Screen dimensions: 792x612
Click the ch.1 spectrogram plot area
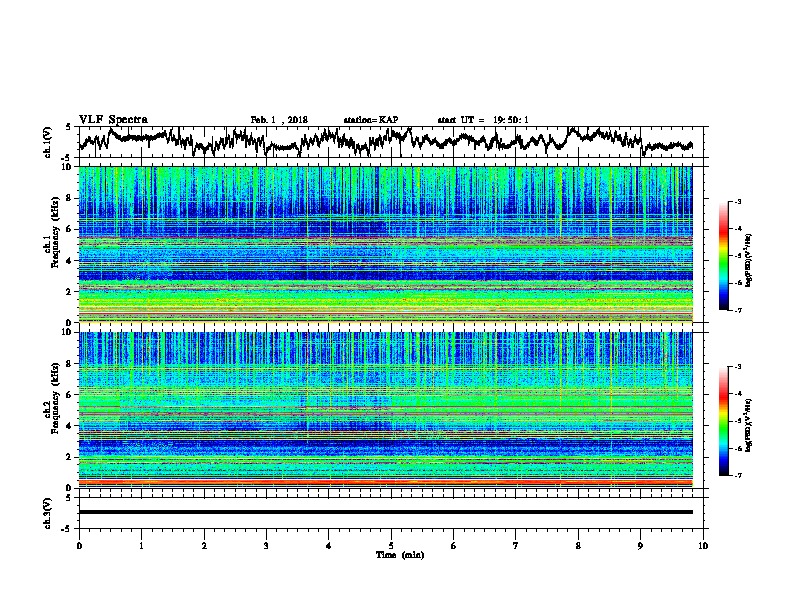(x=386, y=244)
